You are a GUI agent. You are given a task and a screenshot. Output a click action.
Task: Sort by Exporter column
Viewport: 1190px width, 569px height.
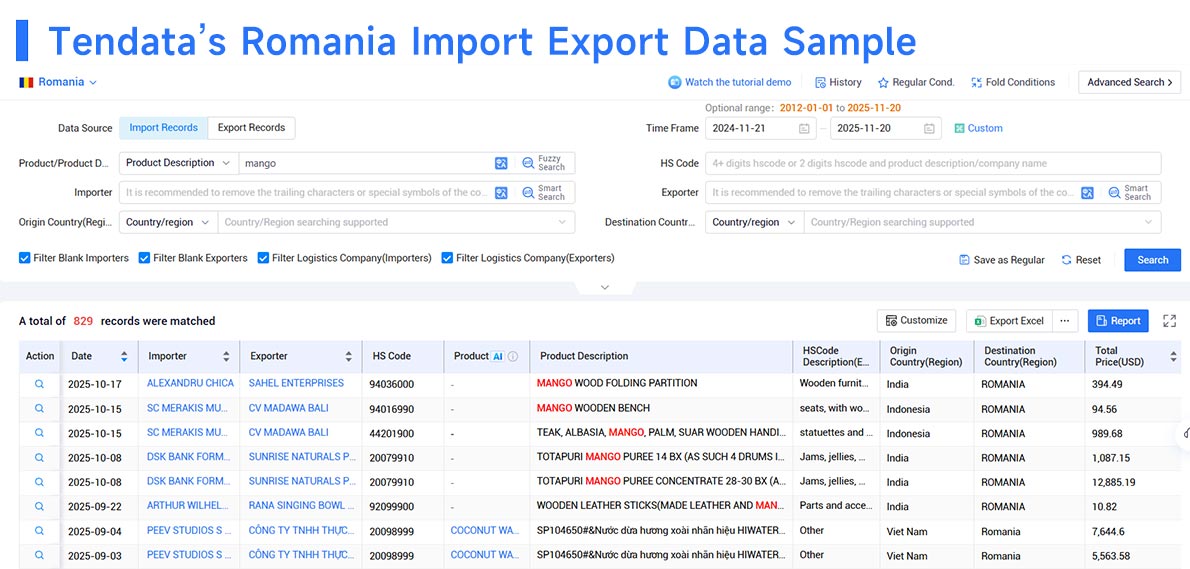pos(348,356)
